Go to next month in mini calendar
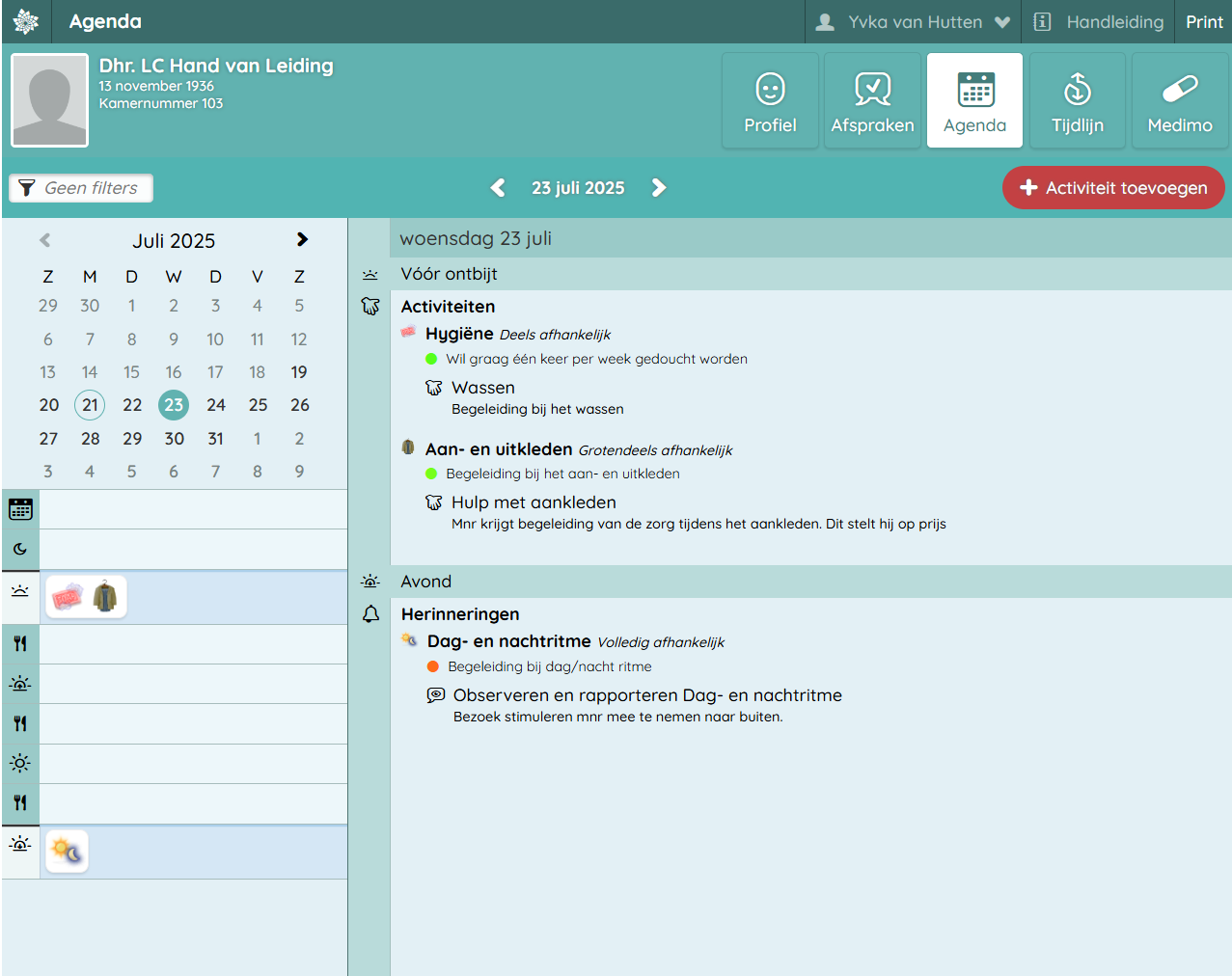This screenshot has width=1232, height=976. [x=302, y=240]
